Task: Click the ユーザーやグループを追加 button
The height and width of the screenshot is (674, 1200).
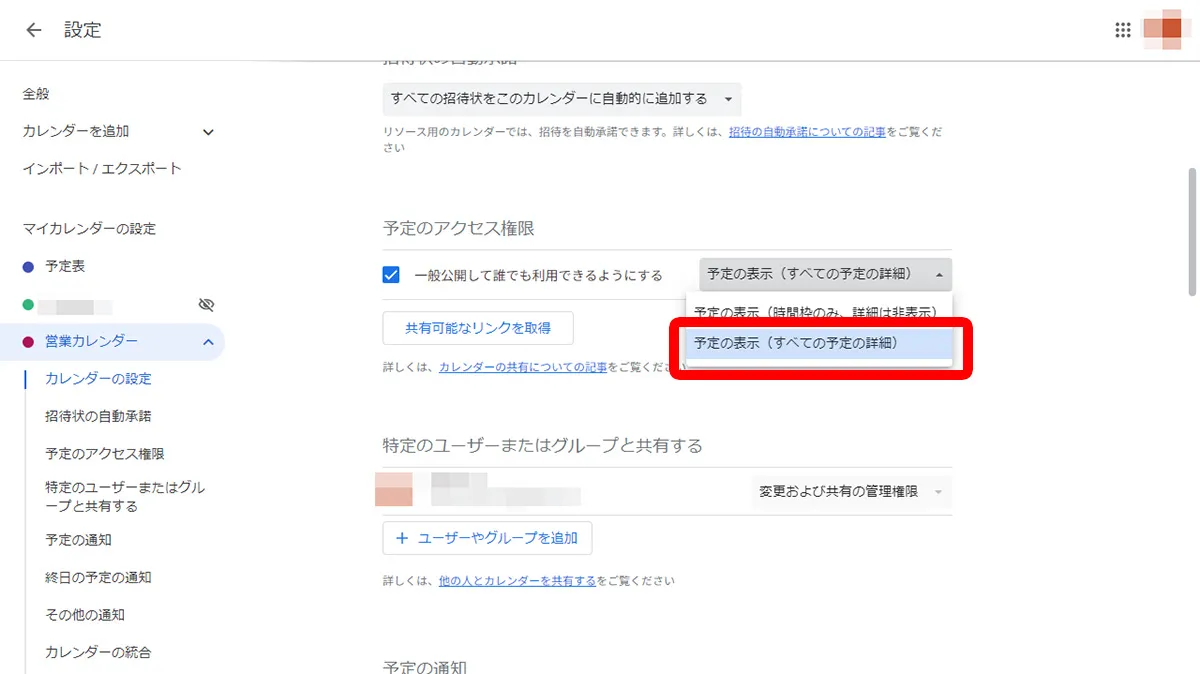Action: click(x=487, y=538)
